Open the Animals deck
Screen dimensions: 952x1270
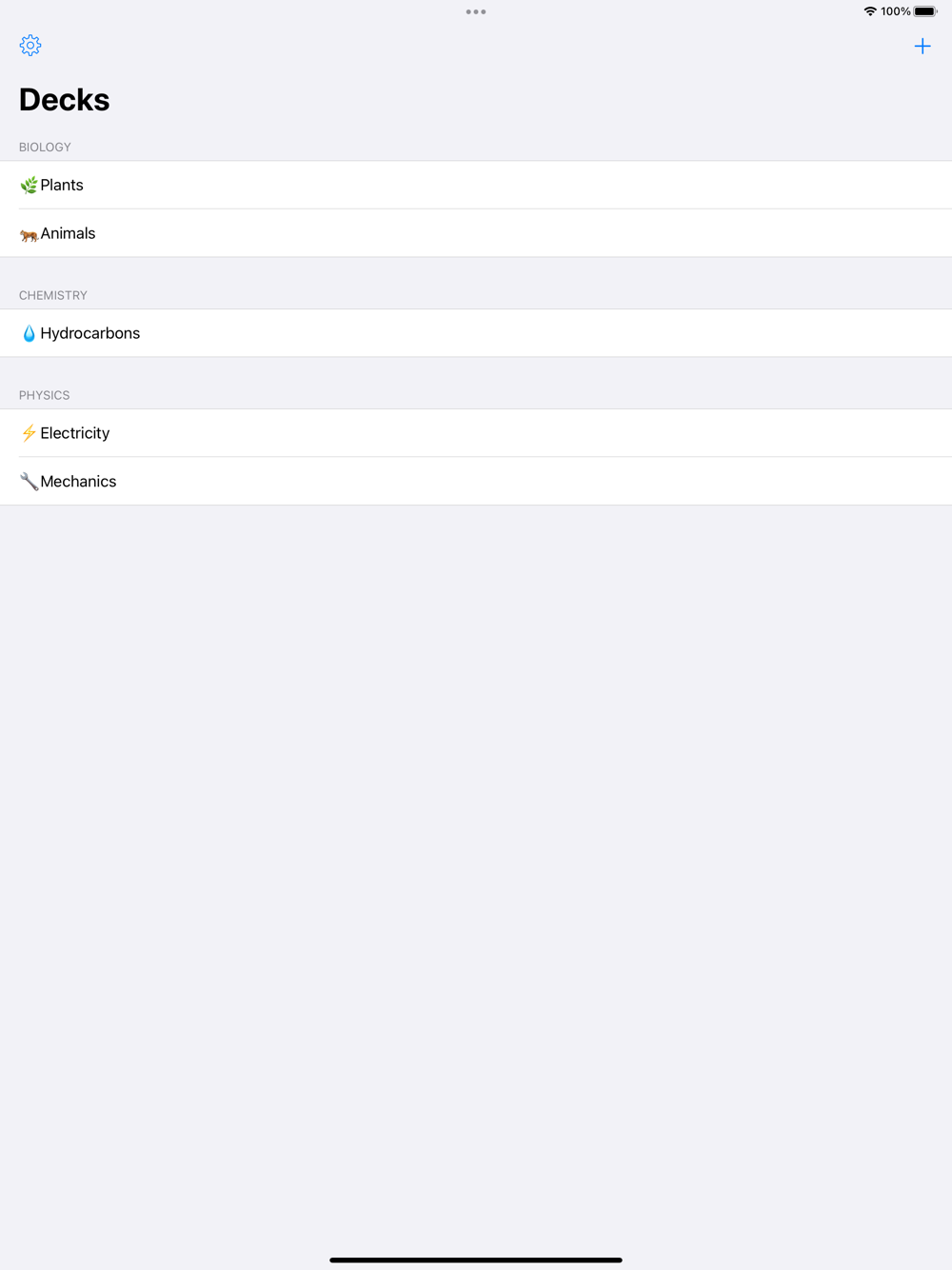point(476,233)
